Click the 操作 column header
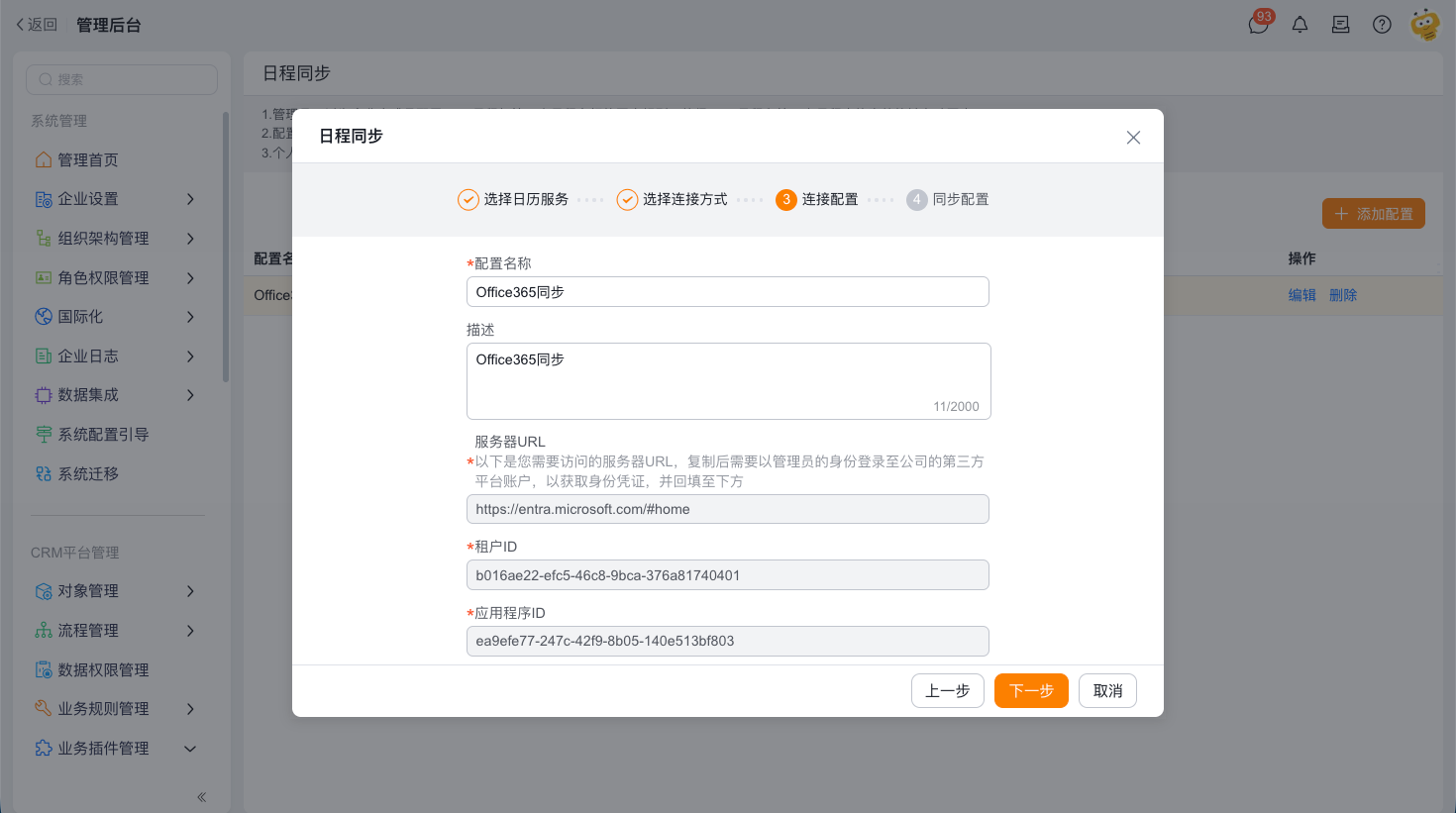The image size is (1456, 813). click(1301, 258)
